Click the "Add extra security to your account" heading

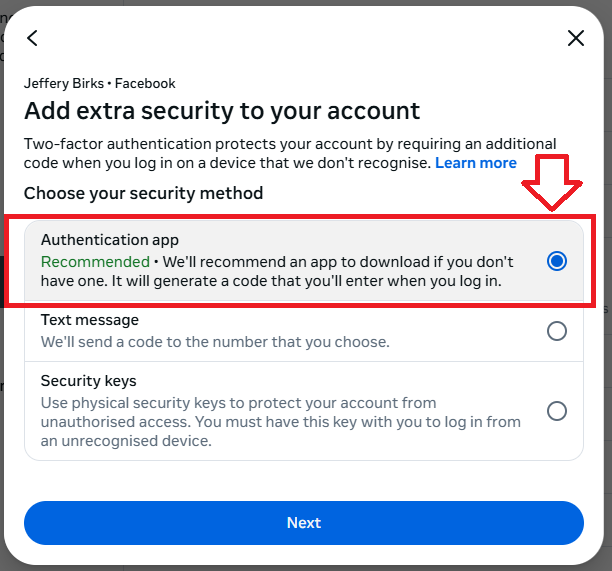[x=222, y=111]
